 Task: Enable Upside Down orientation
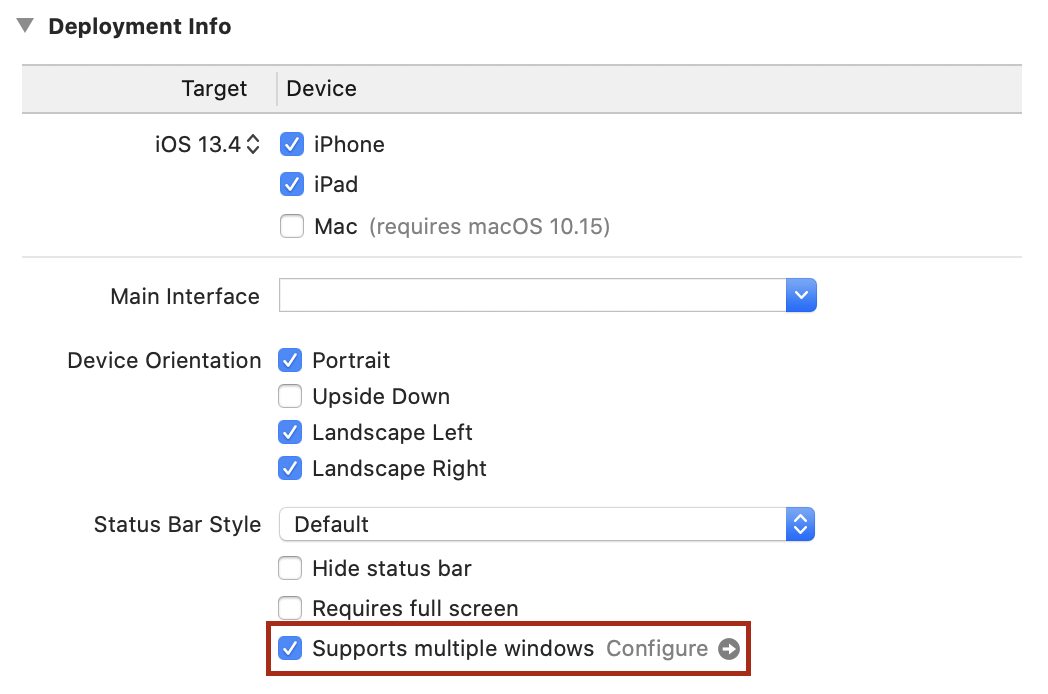[x=290, y=397]
